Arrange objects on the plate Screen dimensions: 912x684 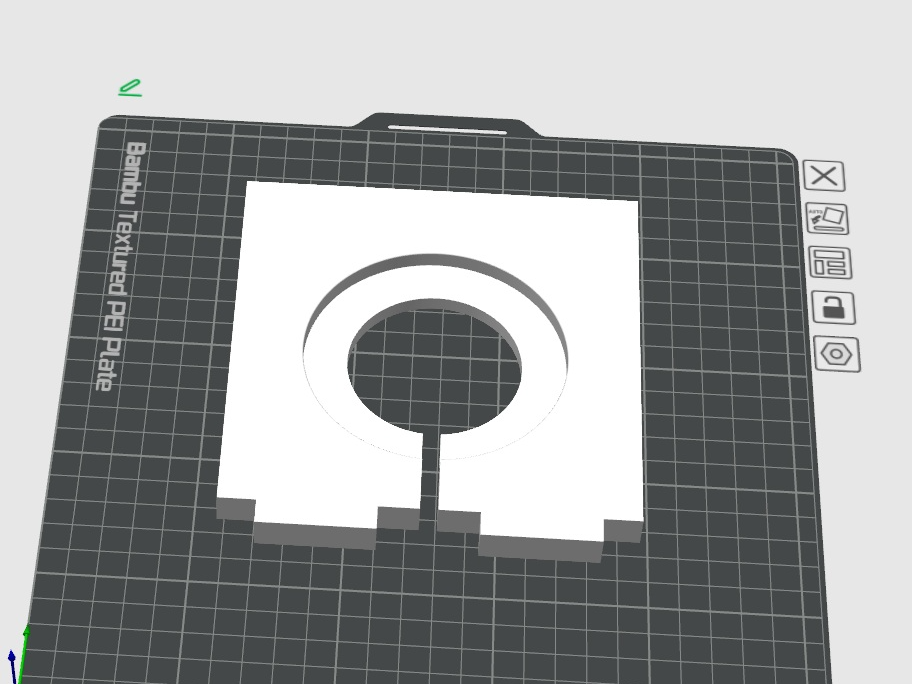(x=829, y=263)
